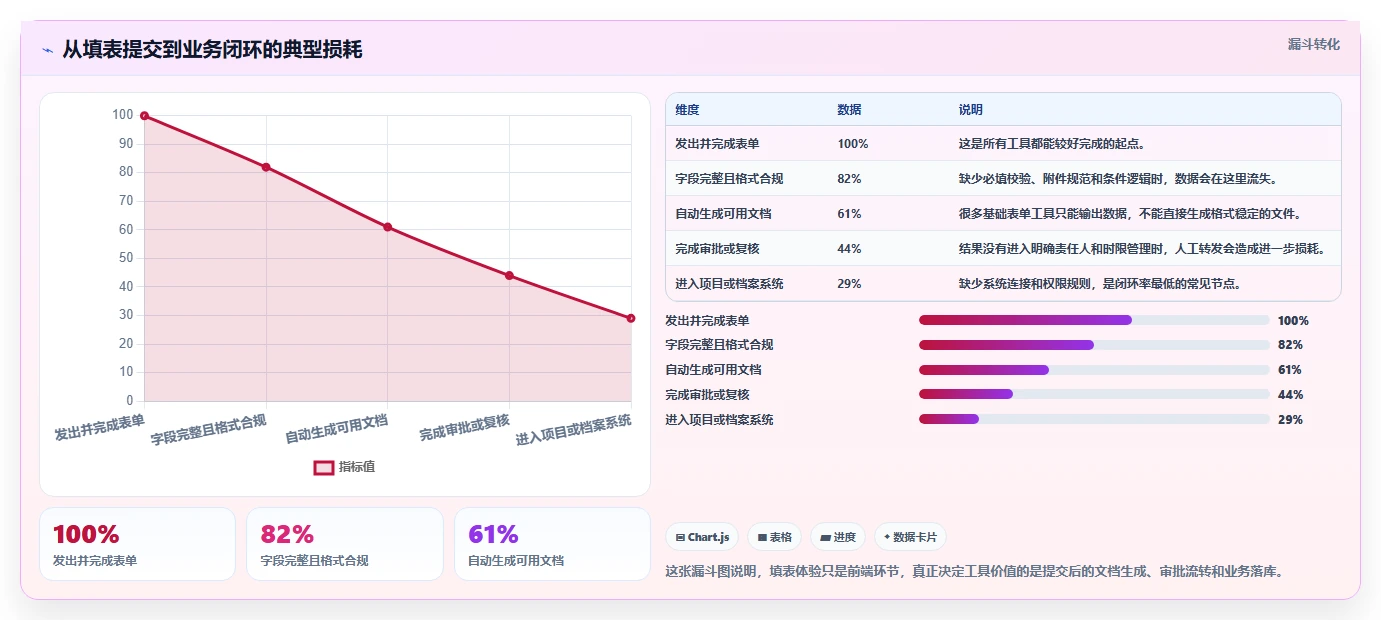Click the pulse icon beside the card title

pos(47,50)
